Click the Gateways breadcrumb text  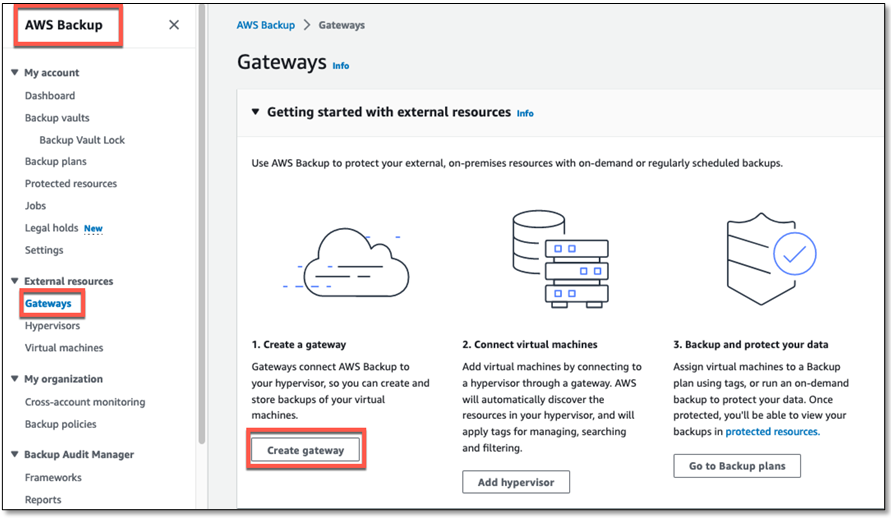point(342,25)
